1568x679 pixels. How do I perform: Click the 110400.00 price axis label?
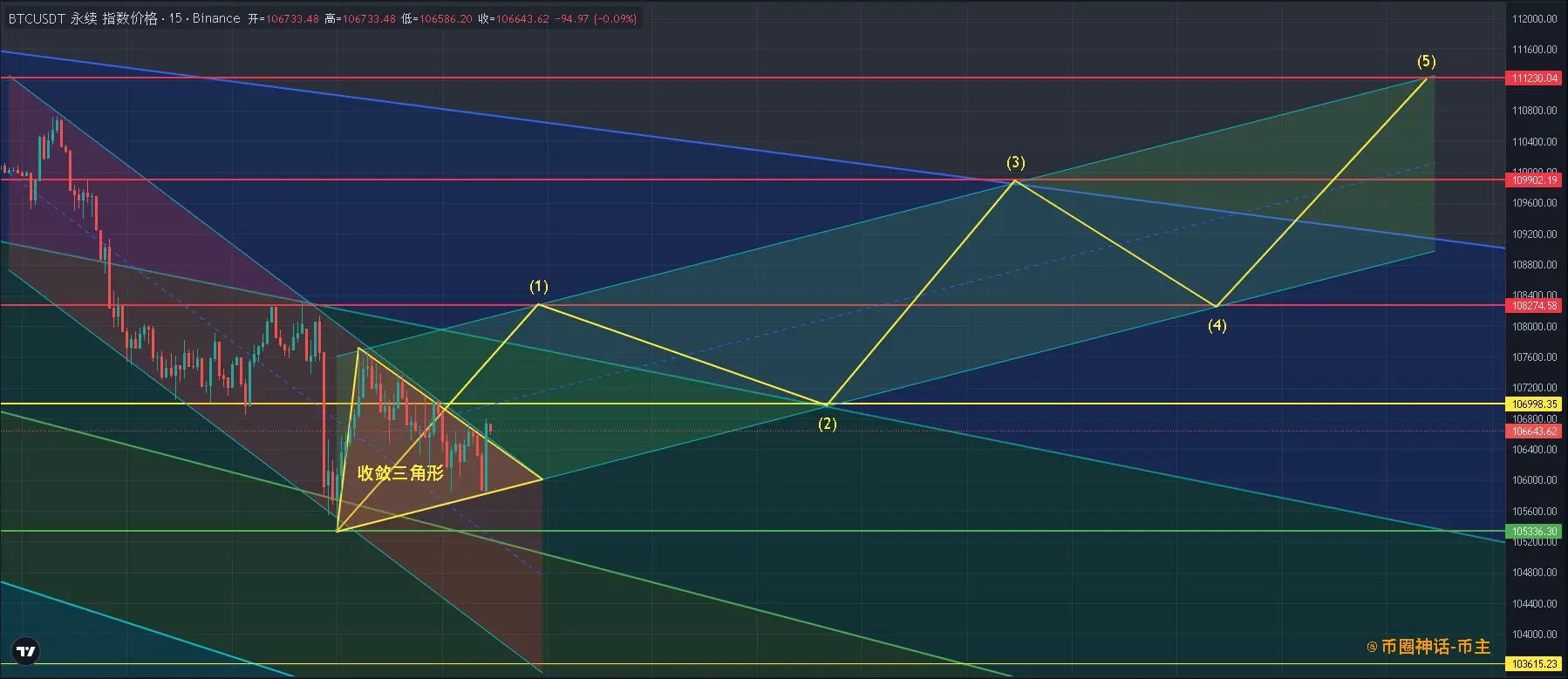1535,142
